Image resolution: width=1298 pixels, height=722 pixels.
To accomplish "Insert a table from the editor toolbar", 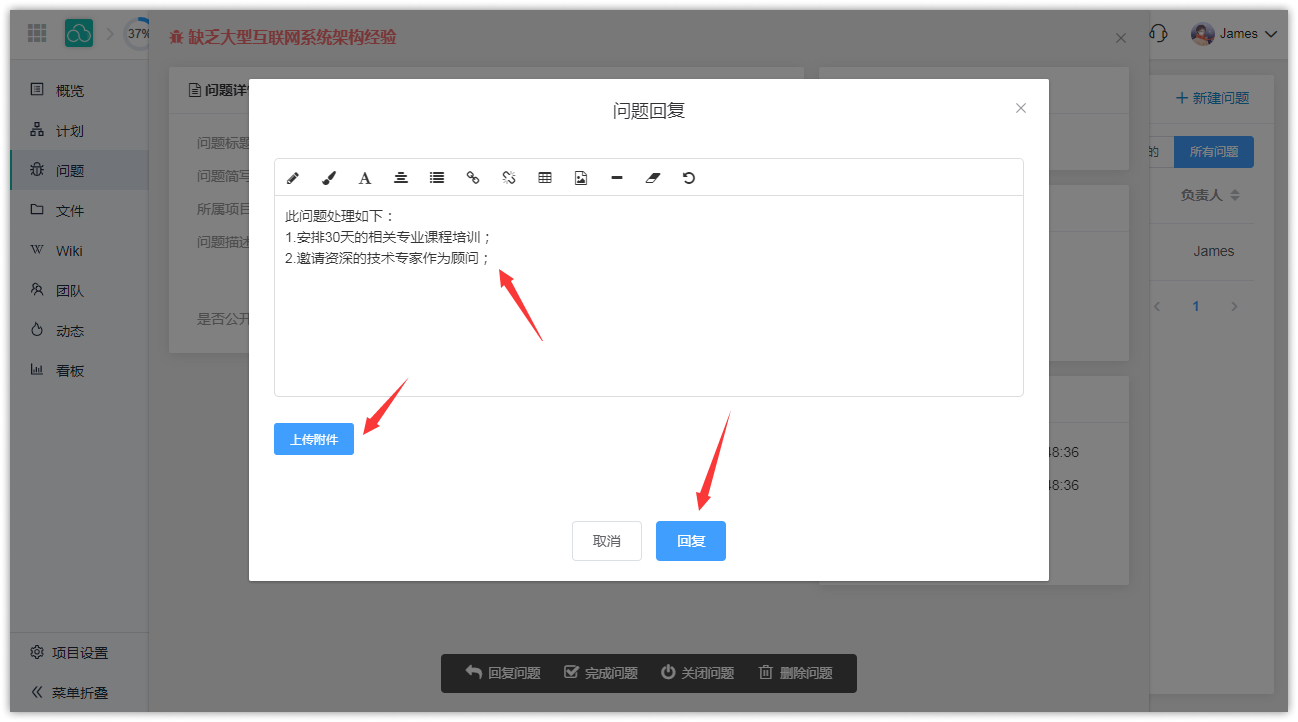I will pos(545,178).
